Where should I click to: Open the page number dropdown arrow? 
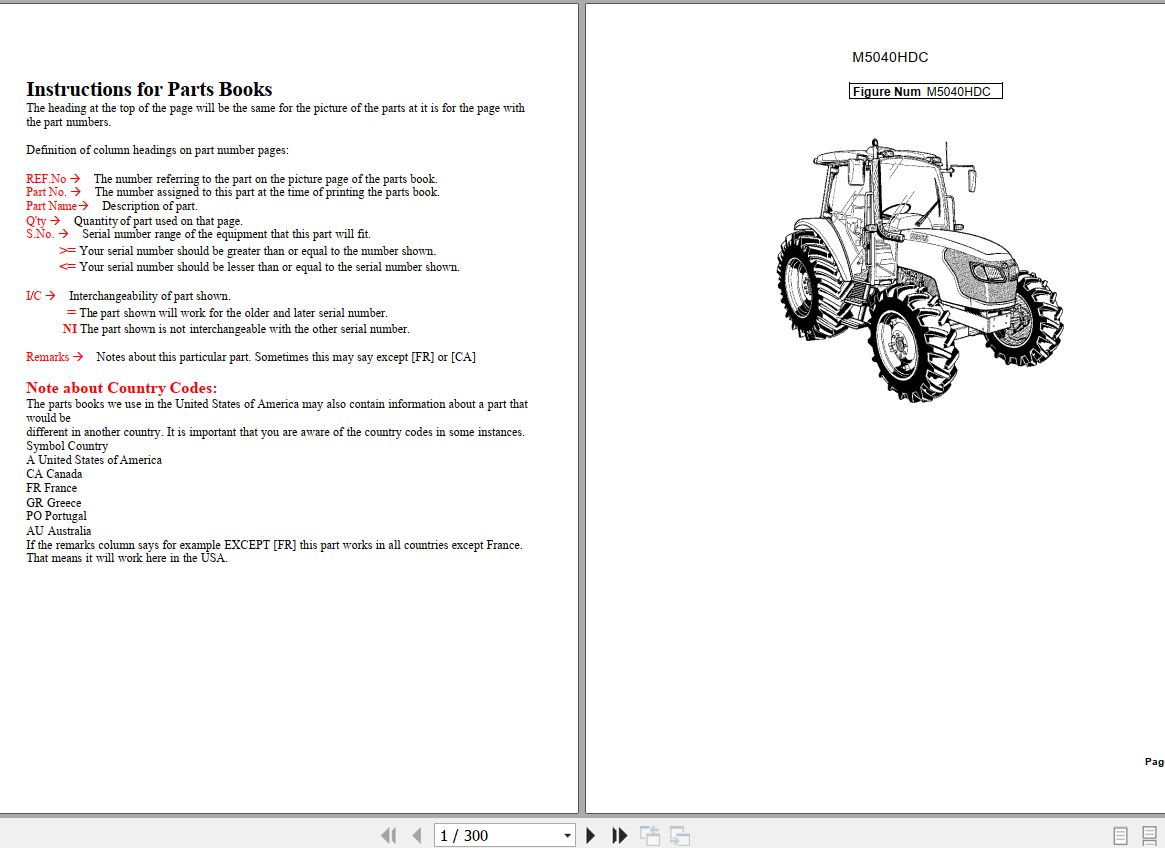(568, 835)
